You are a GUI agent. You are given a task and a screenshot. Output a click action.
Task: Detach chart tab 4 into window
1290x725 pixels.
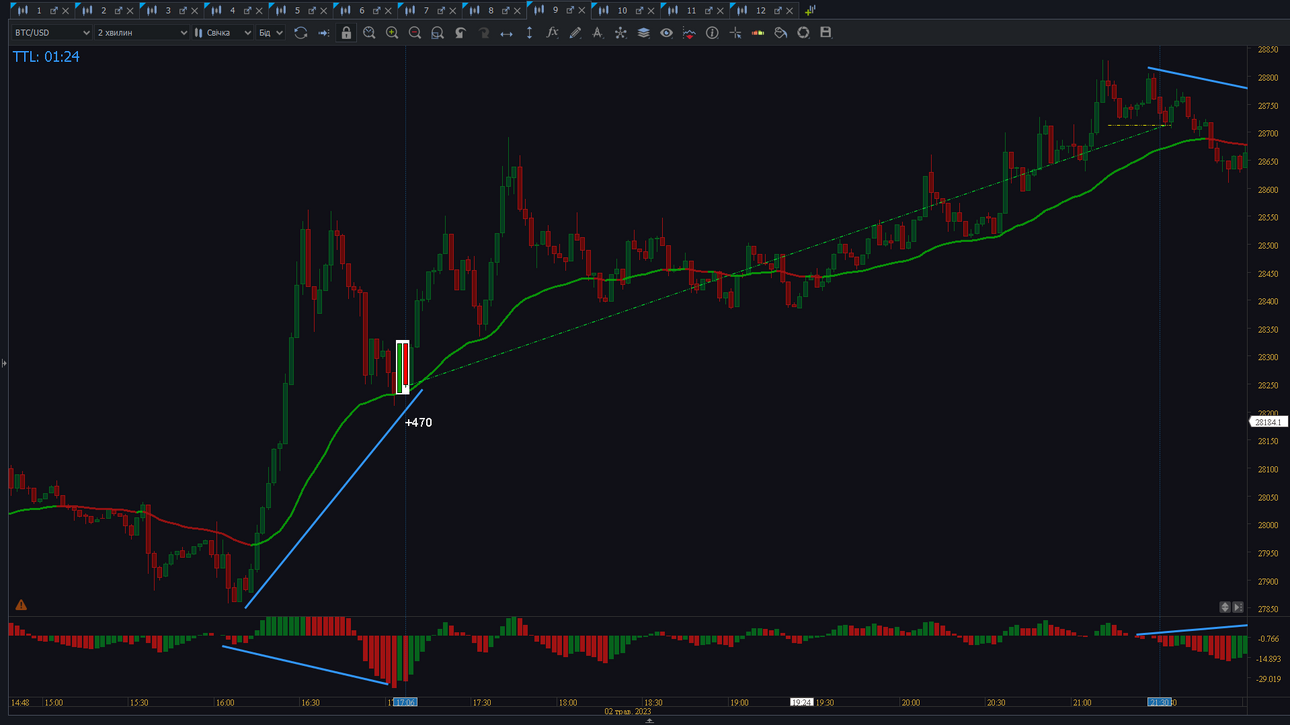pyautogui.click(x=247, y=11)
